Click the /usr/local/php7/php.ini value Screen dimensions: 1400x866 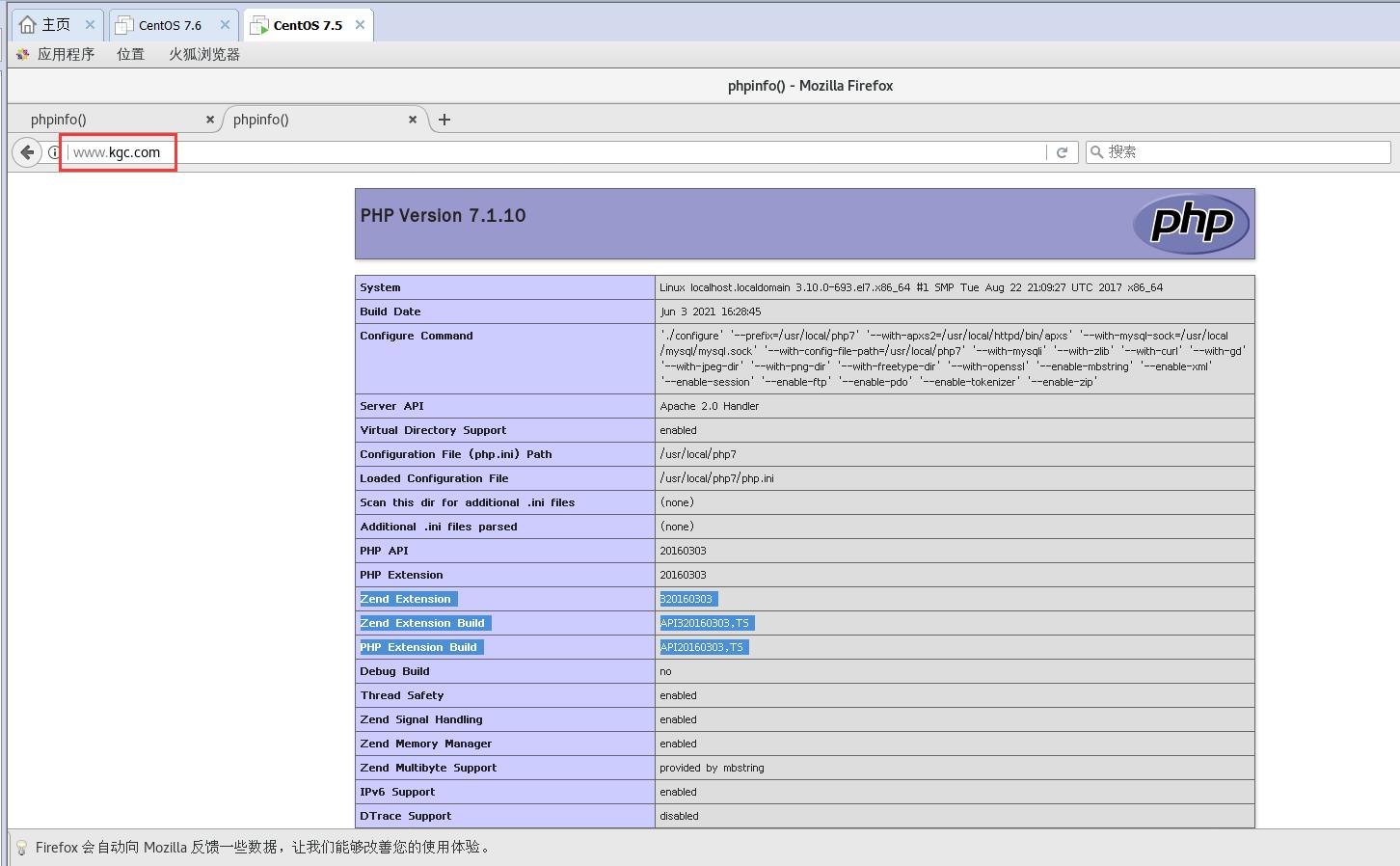coord(716,478)
